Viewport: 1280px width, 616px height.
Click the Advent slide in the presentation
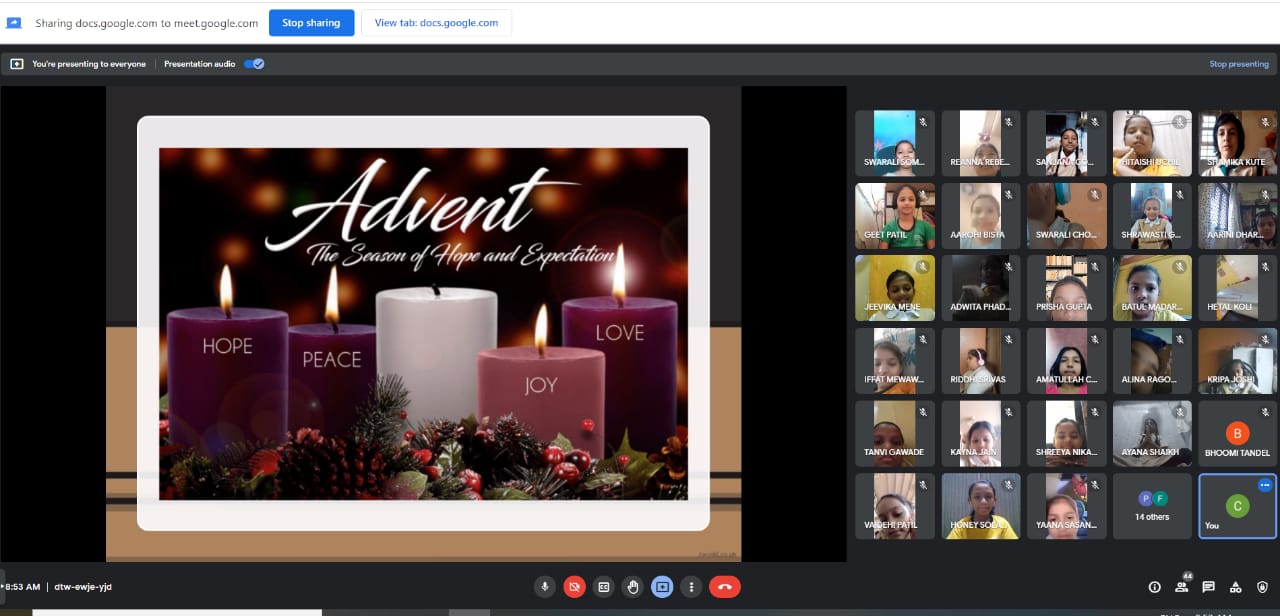423,323
